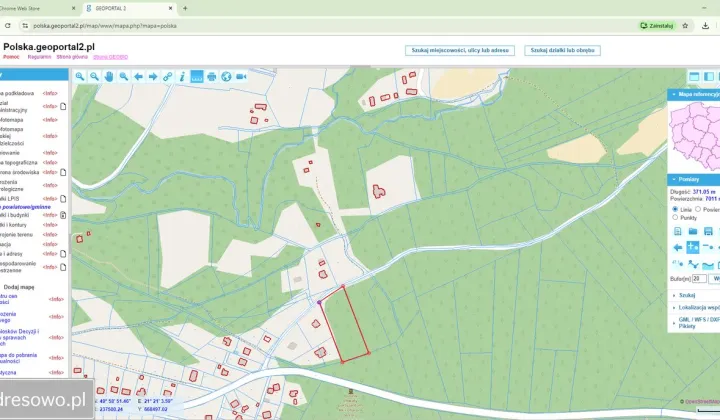Select the 'Powierzchnia' radio button
This screenshot has width=720, height=420.
pyautogui.click(x=698, y=209)
